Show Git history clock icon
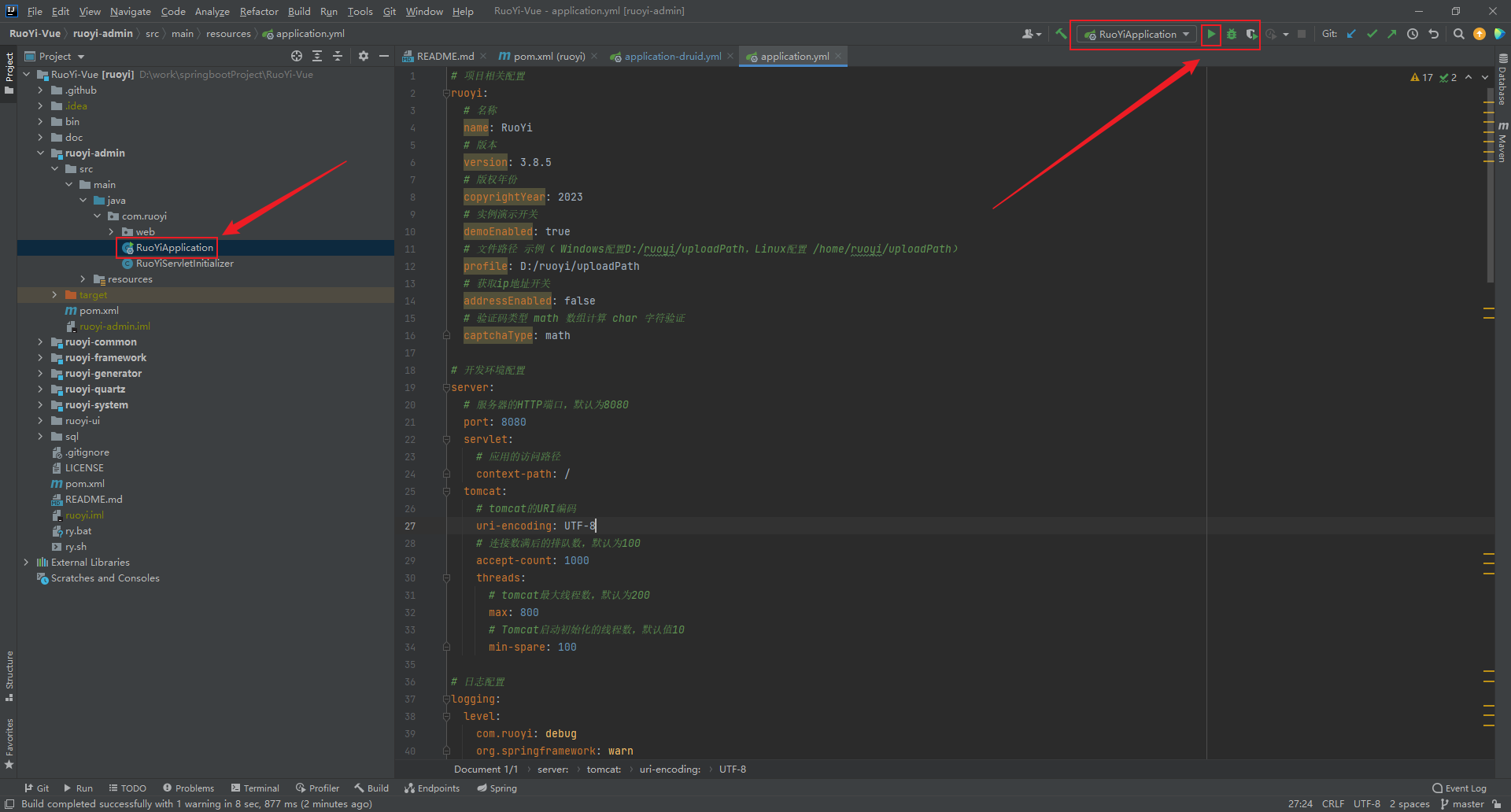 pos(1413,34)
